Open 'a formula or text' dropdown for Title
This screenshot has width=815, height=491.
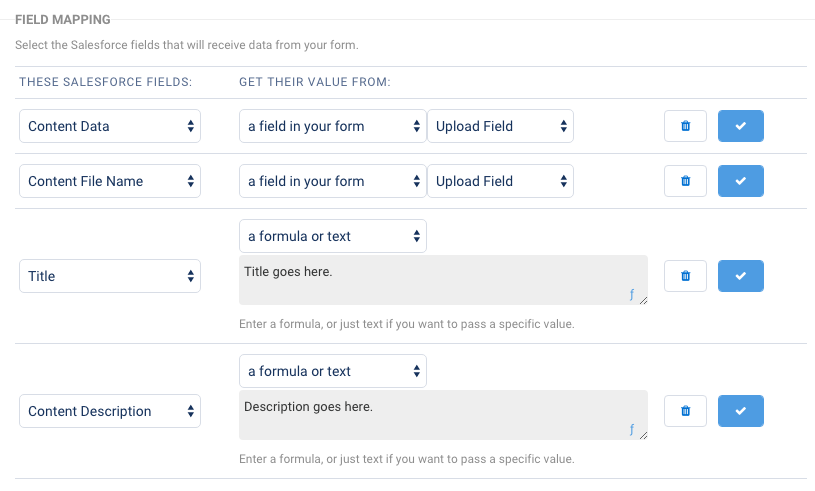pos(332,236)
